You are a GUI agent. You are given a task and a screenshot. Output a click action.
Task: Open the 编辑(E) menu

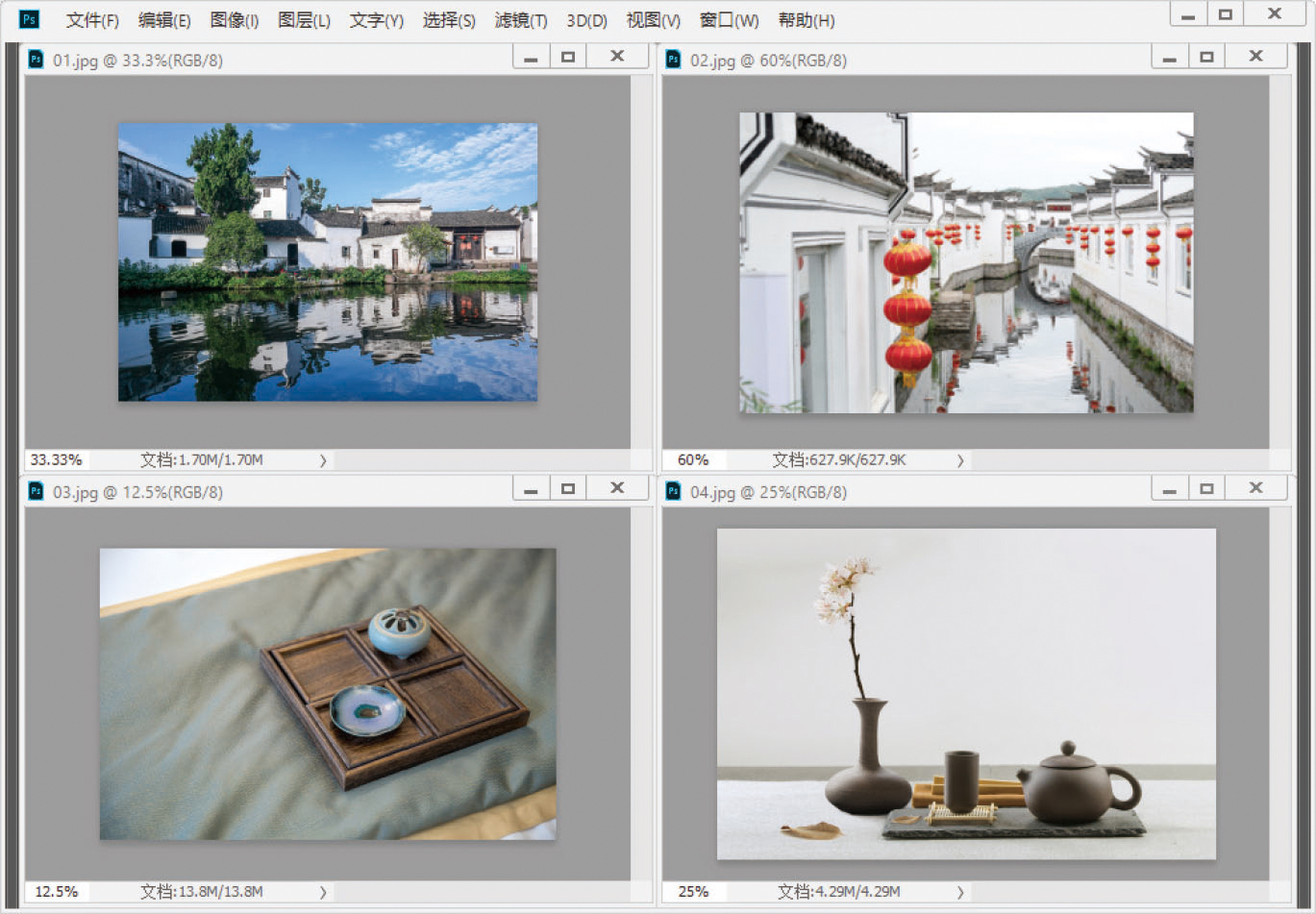tap(164, 20)
